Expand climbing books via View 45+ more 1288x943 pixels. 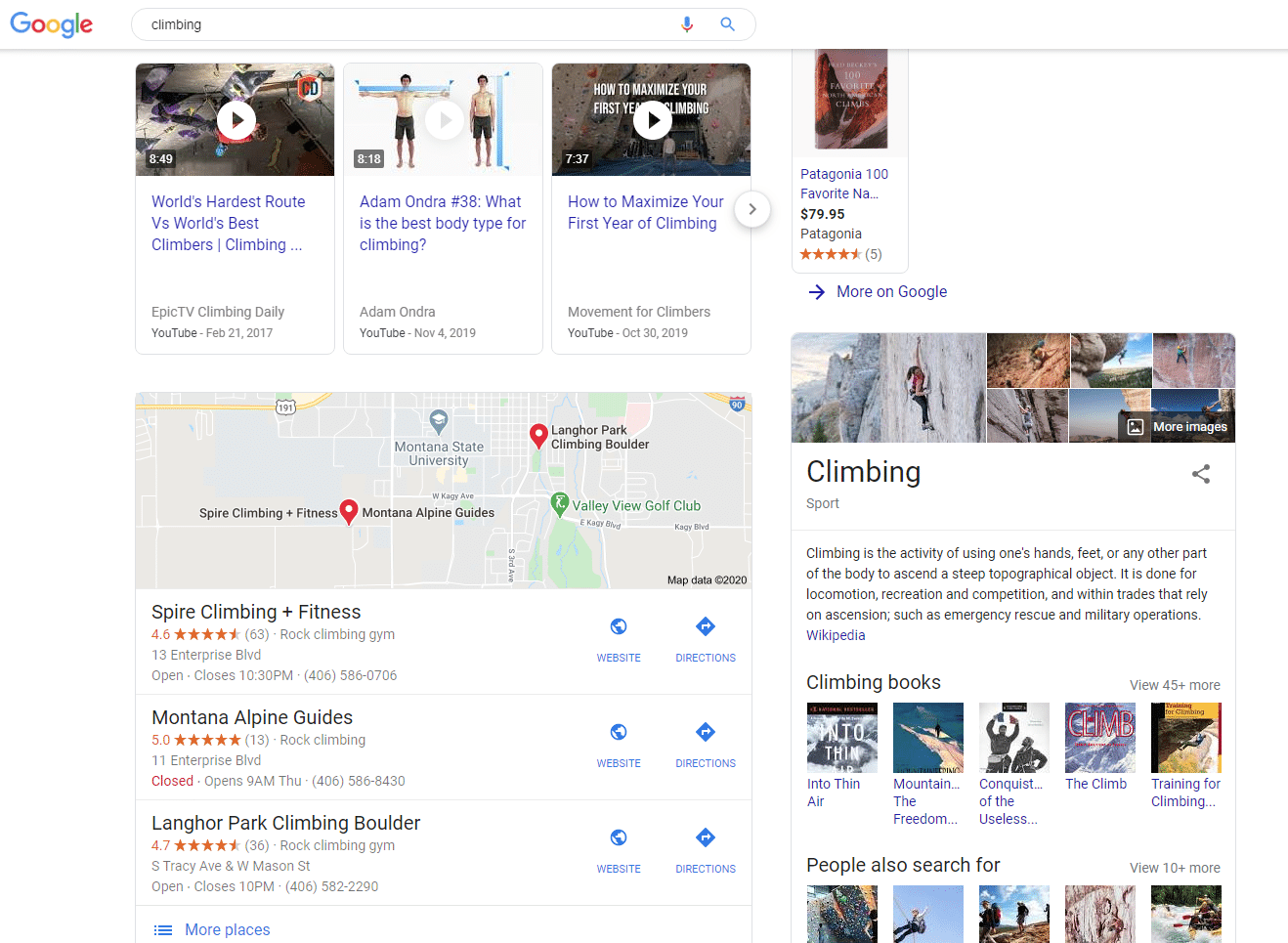click(x=1175, y=685)
